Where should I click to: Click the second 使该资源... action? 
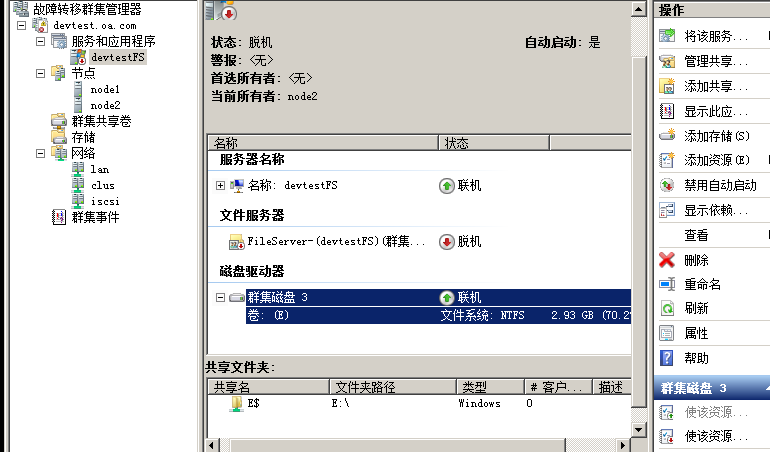(x=716, y=436)
